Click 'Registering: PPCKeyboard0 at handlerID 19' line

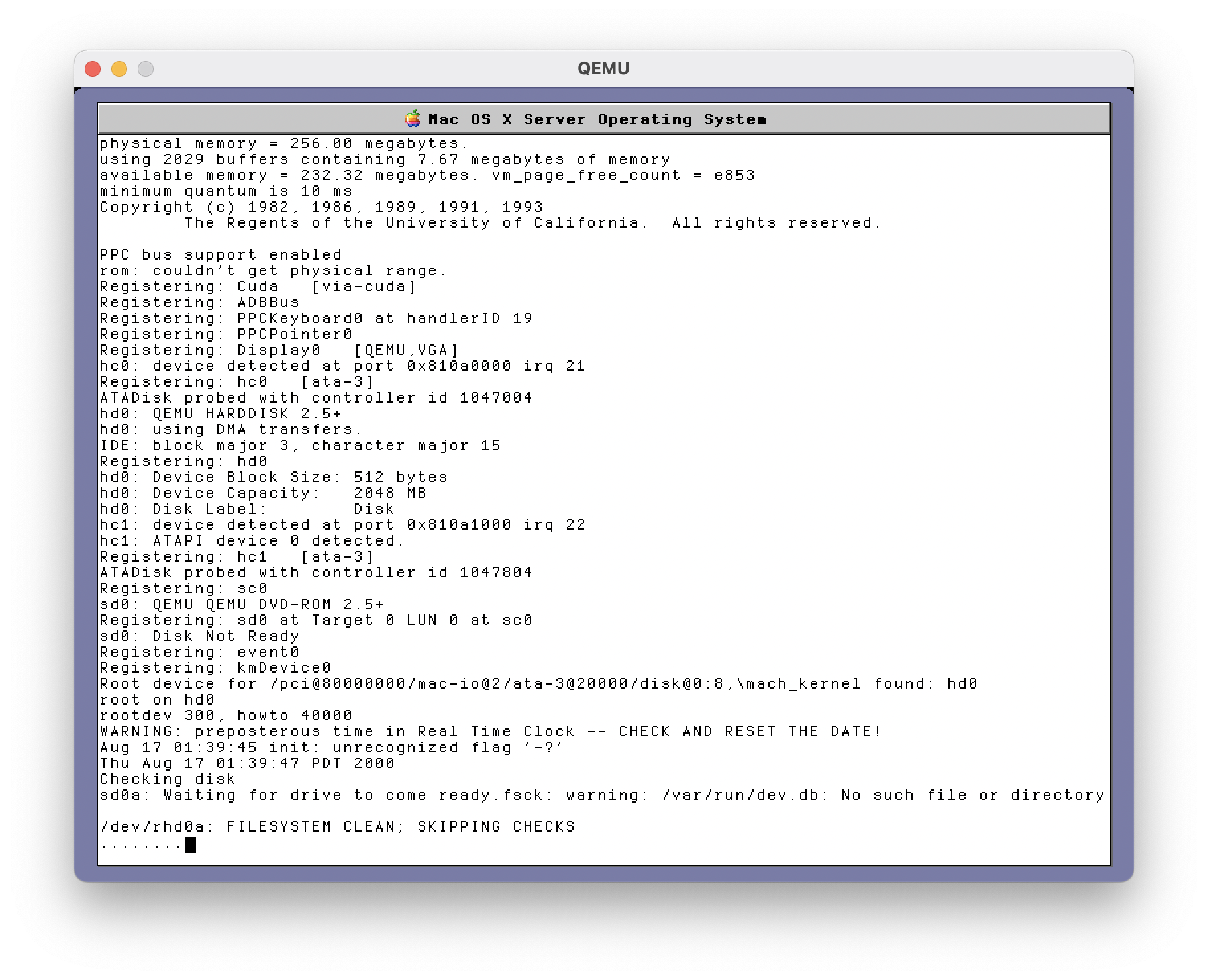coord(316,318)
